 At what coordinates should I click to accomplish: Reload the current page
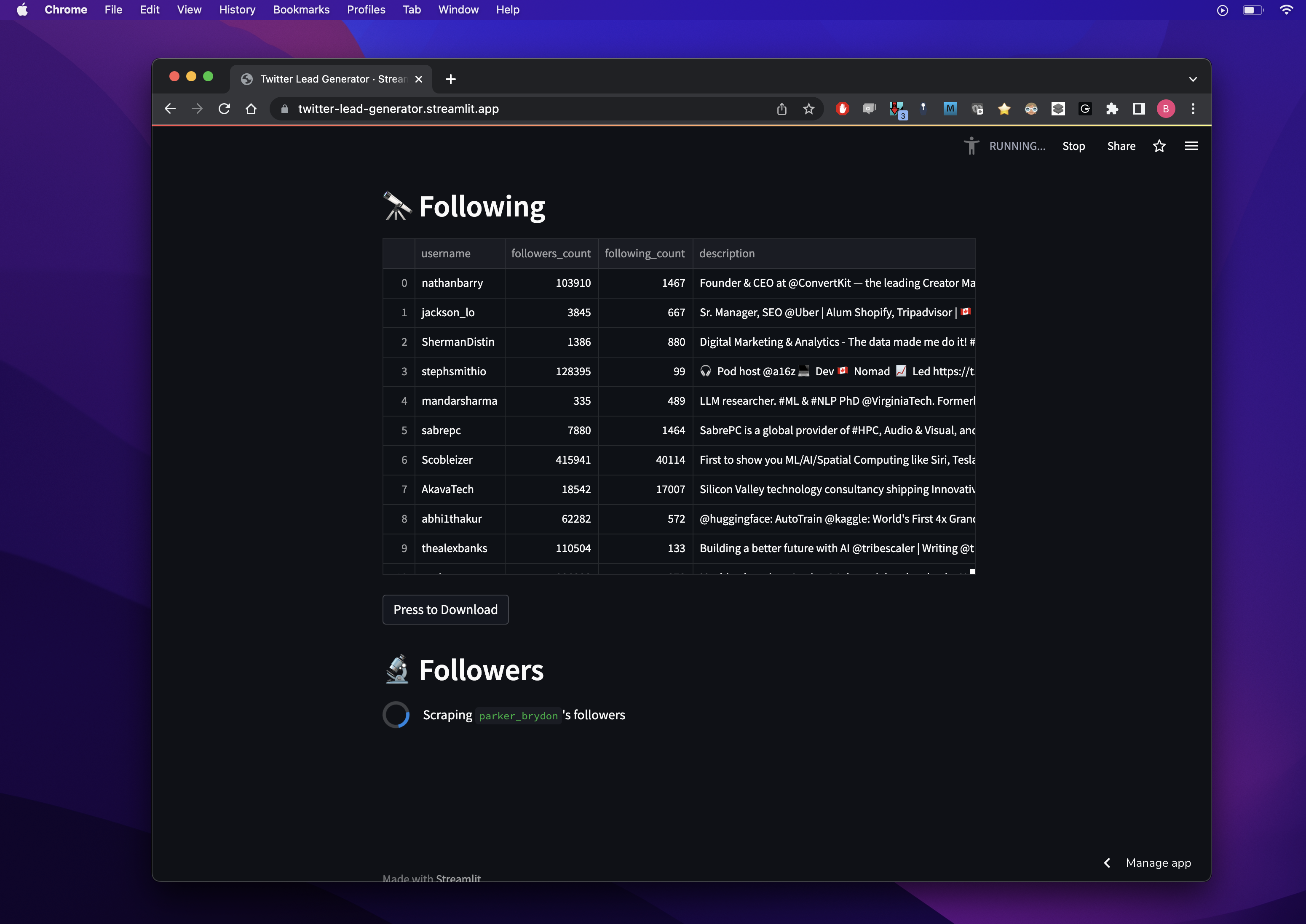[x=224, y=109]
